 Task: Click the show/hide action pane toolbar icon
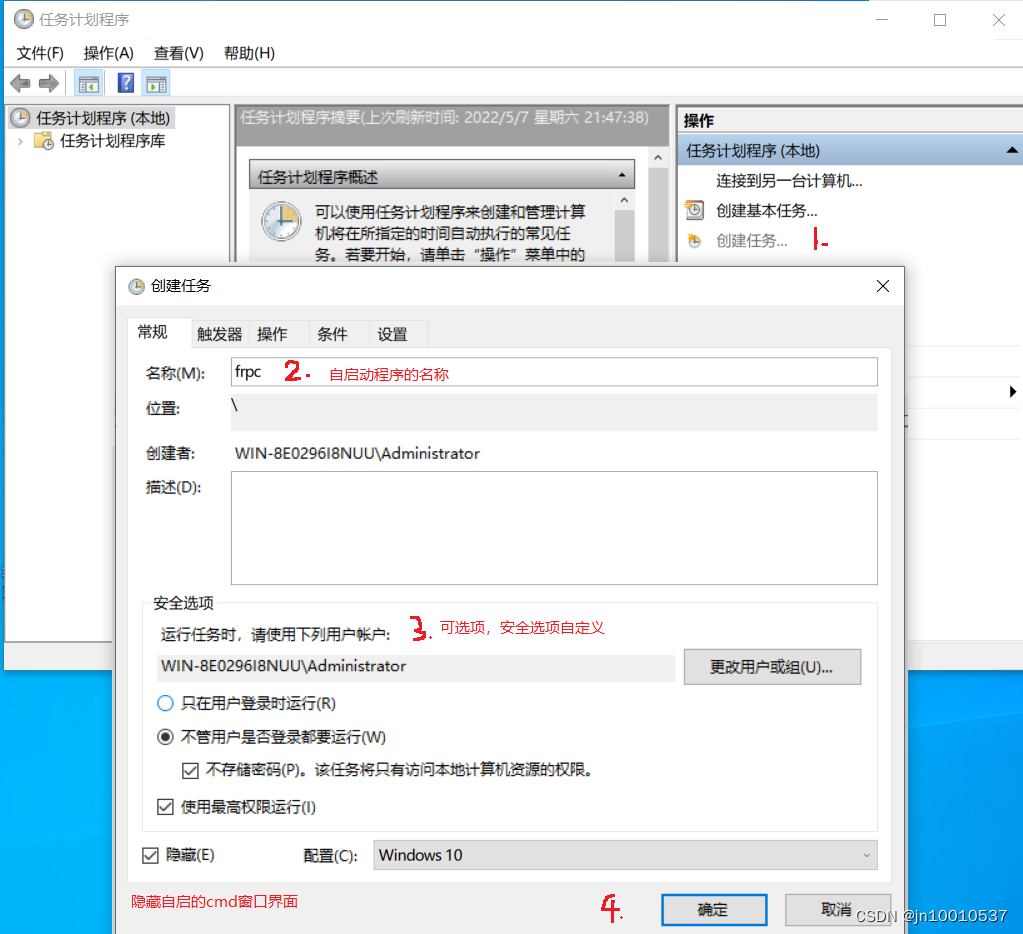coord(156,83)
